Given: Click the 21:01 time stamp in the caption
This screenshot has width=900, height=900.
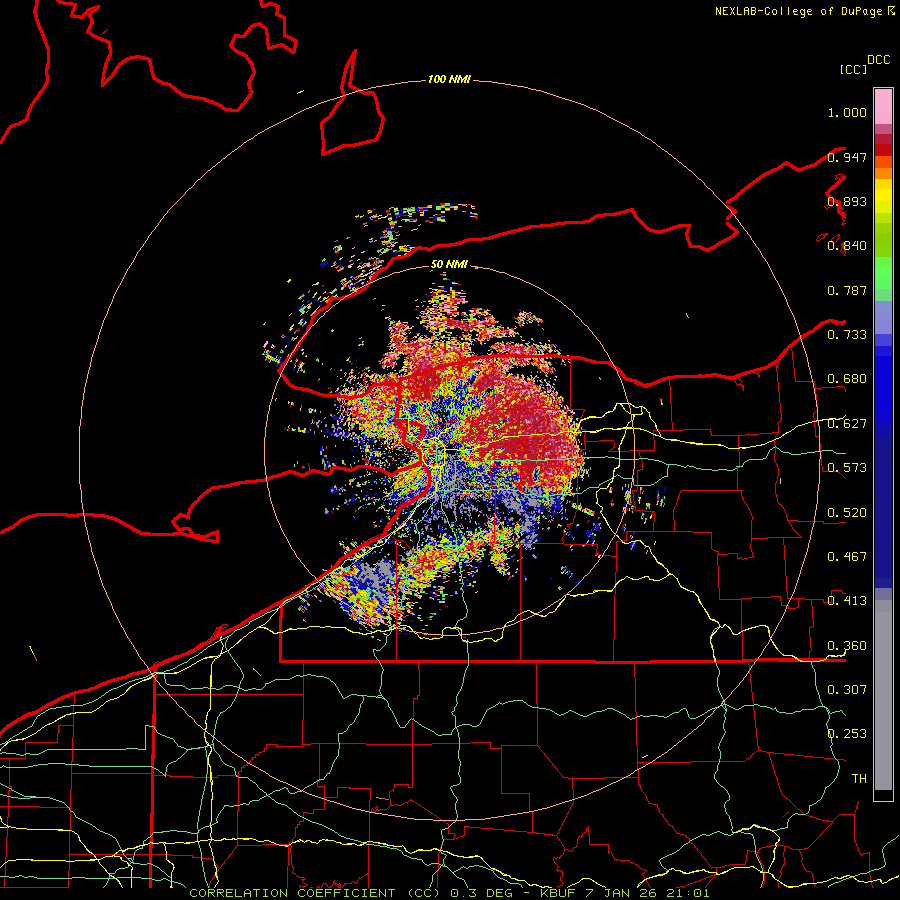Looking at the screenshot, I should click(x=688, y=893).
